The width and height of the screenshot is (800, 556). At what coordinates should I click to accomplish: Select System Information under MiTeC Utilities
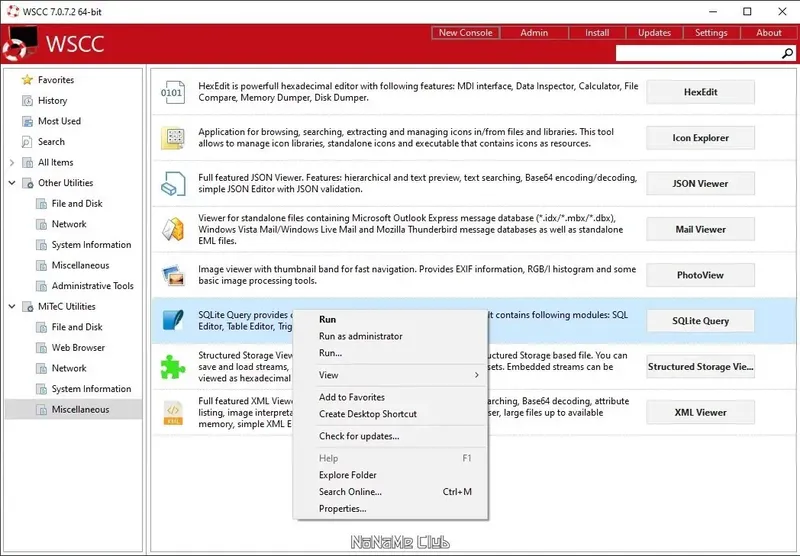[x=91, y=389]
